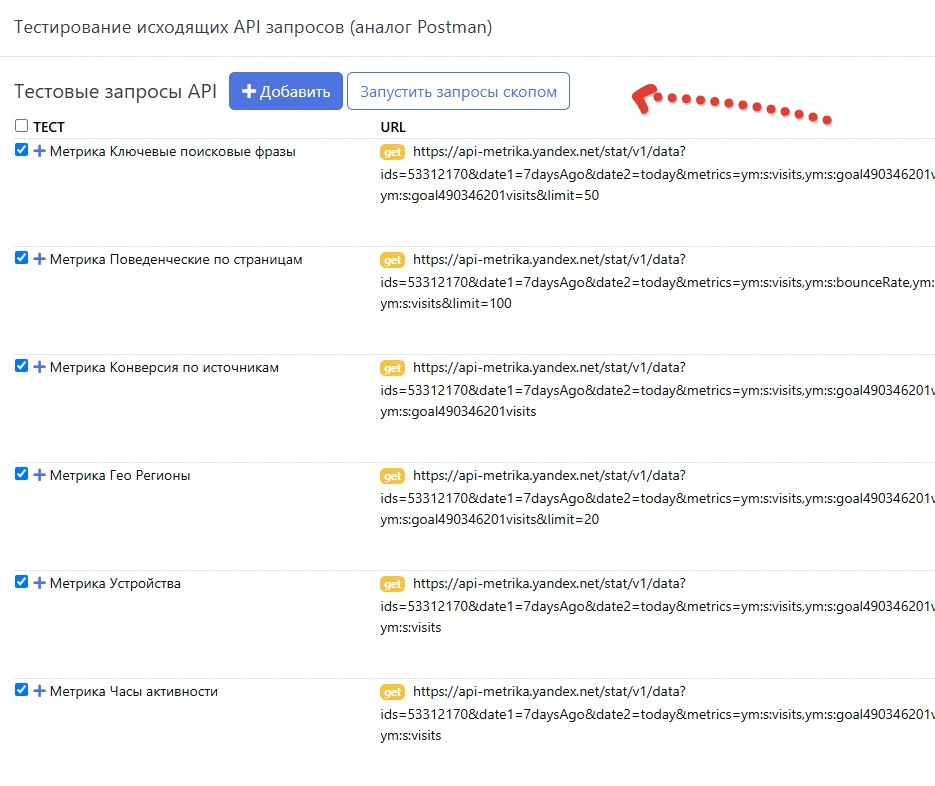Uncheck Метрика Ключевые поисковые фразы checkbox
Screen dimensions: 935x786
coord(21,150)
